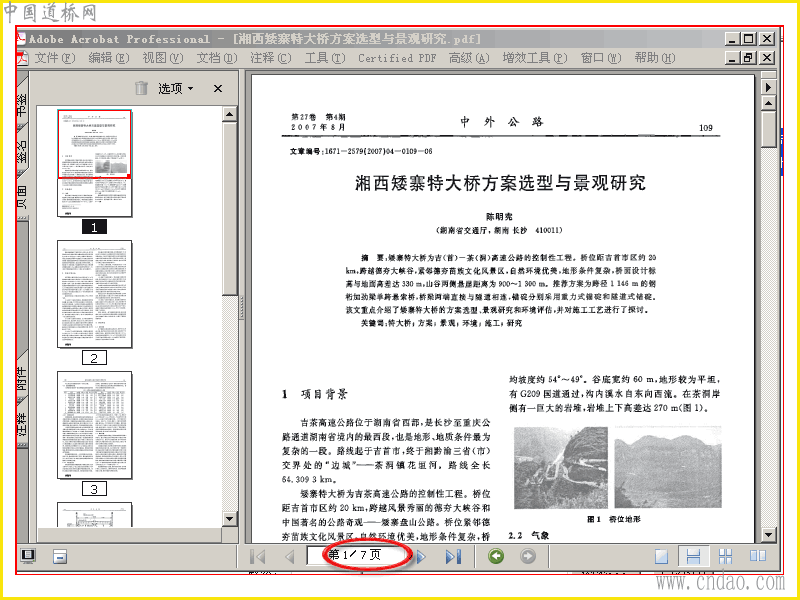Open the 选项 dropdown in pages panel
This screenshot has height=600, width=800.
(x=176, y=89)
